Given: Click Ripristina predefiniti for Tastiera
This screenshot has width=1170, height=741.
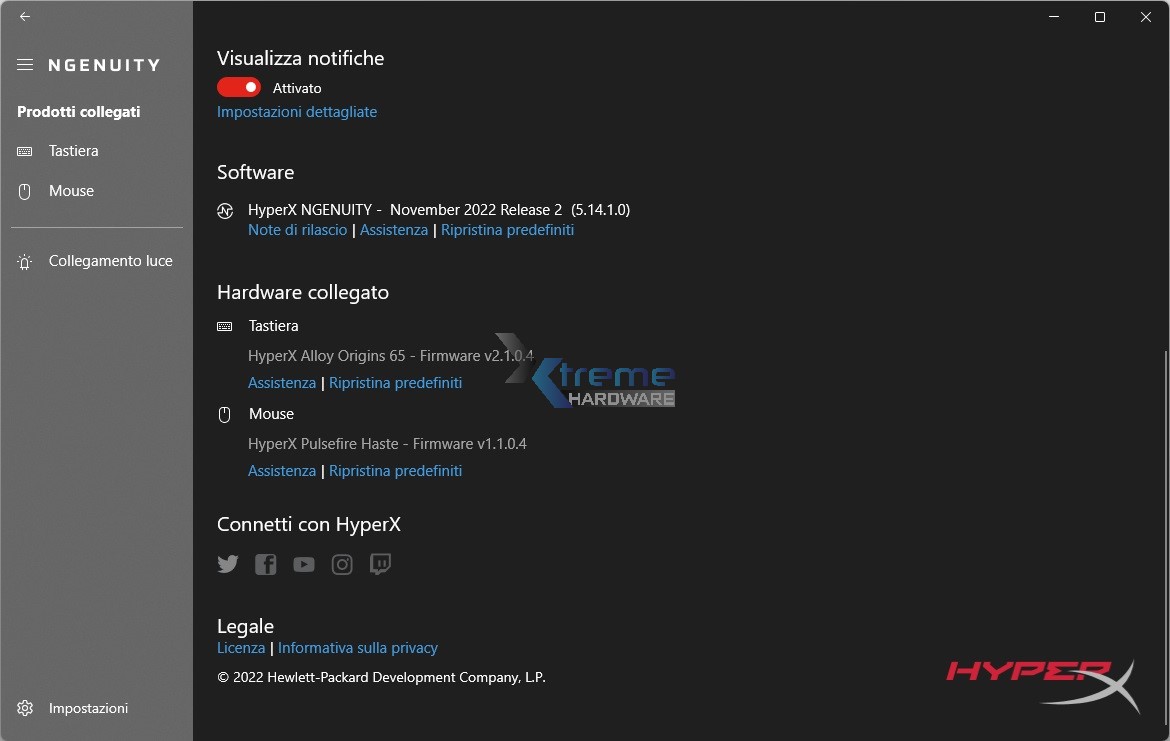Looking at the screenshot, I should point(395,383).
